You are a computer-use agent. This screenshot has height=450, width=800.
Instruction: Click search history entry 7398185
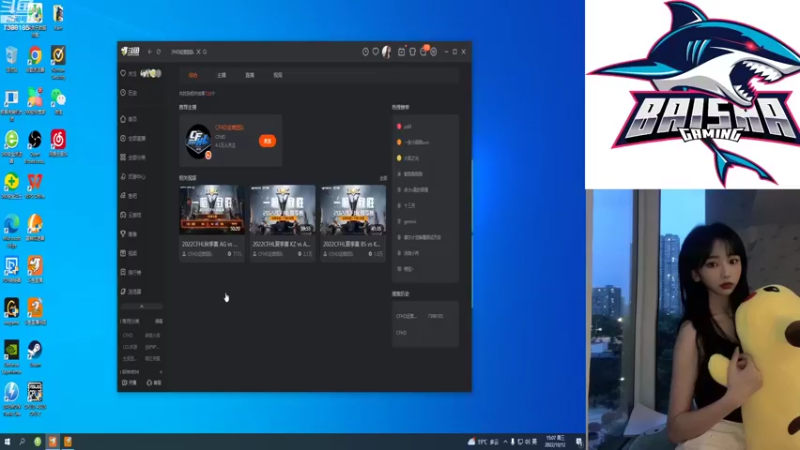click(x=435, y=316)
